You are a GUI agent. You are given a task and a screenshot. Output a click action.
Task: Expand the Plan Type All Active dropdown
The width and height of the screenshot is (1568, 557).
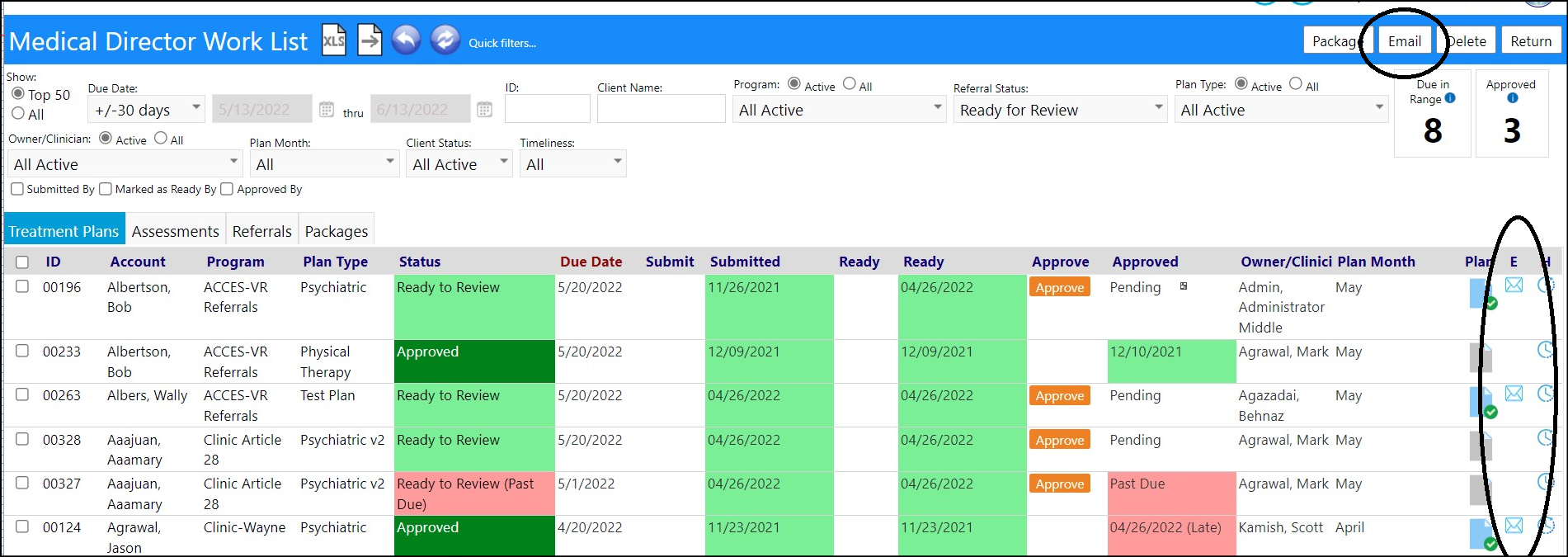(1281, 109)
